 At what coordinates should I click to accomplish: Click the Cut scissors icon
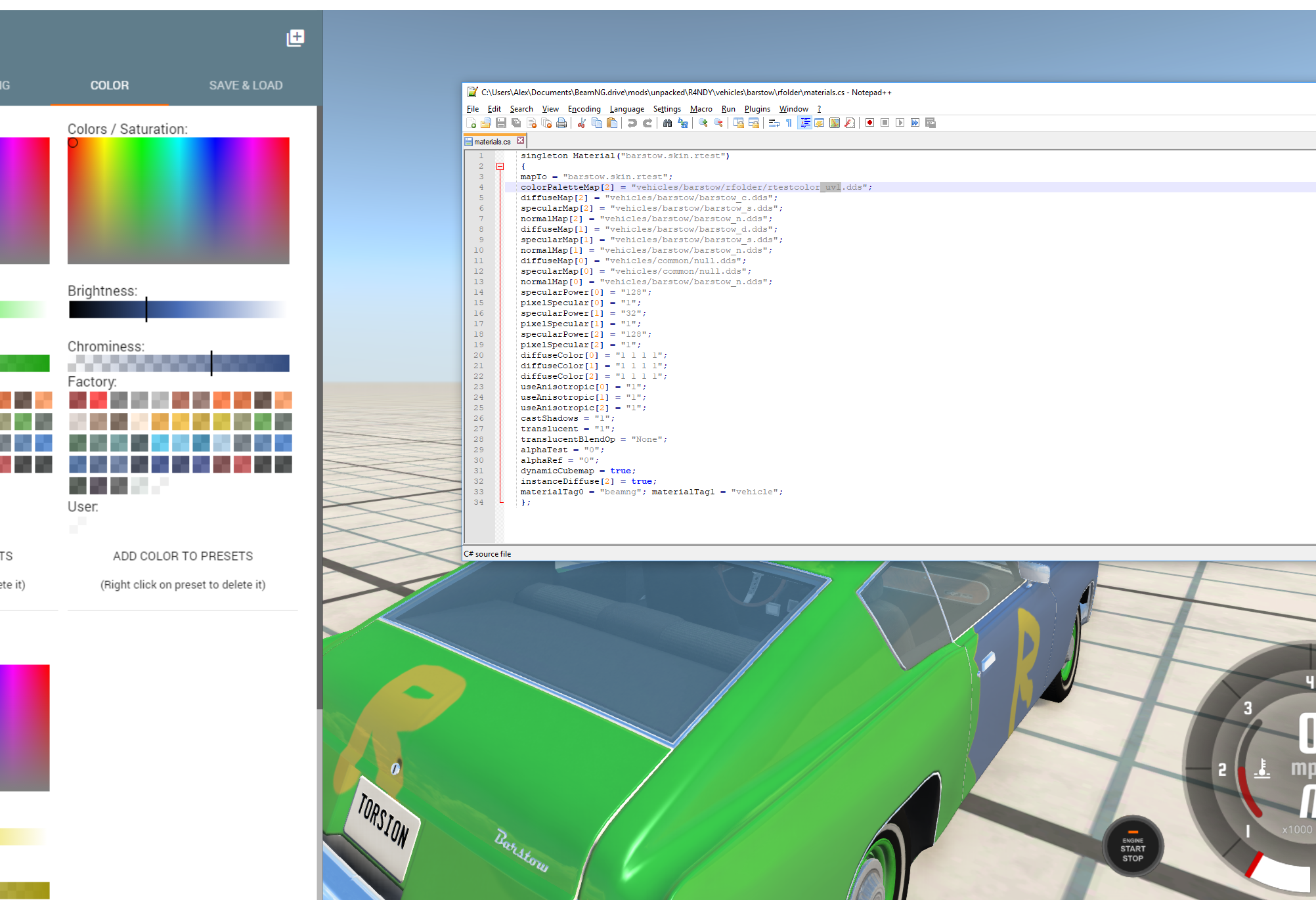click(581, 123)
